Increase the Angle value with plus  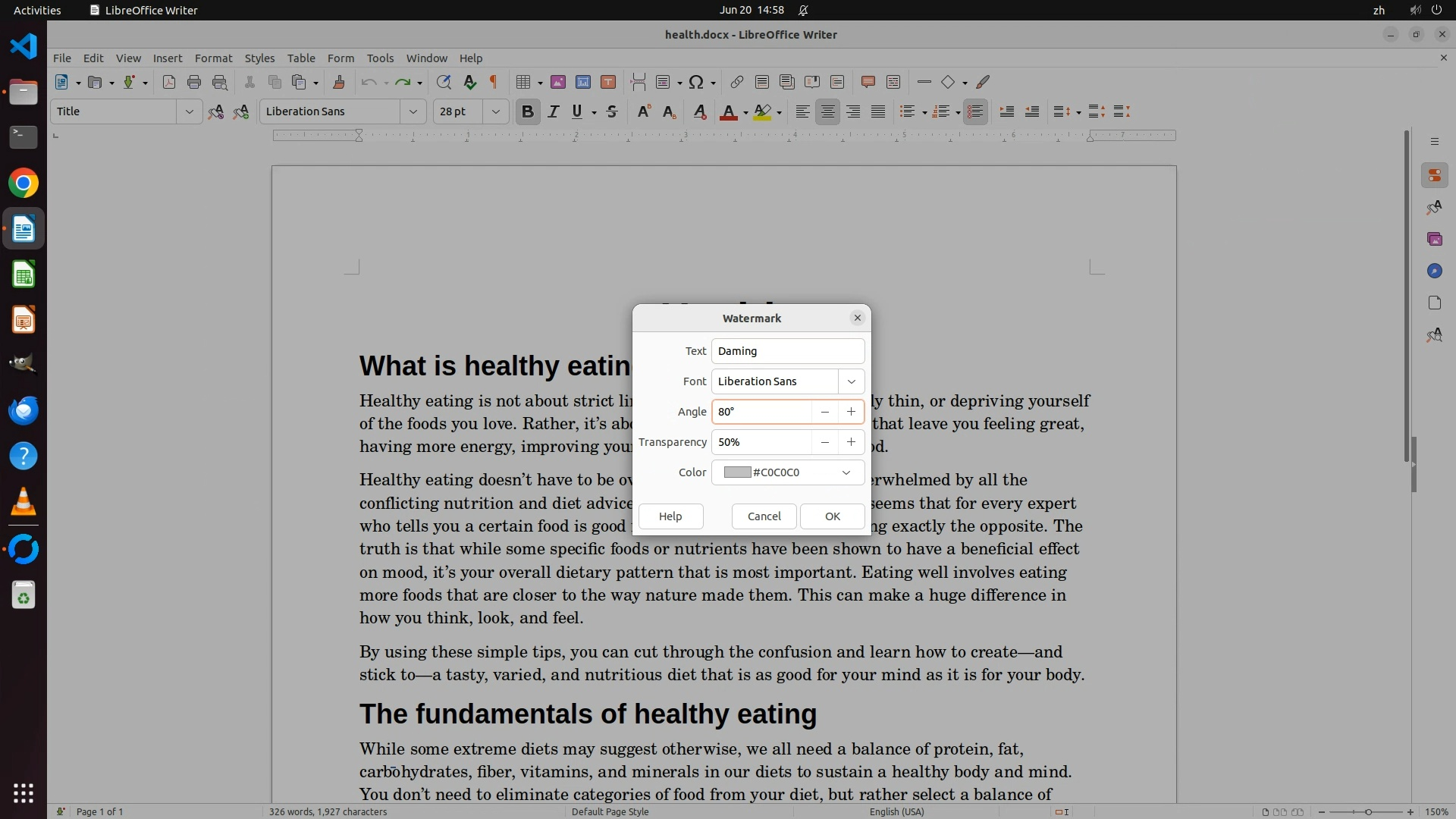(x=851, y=412)
